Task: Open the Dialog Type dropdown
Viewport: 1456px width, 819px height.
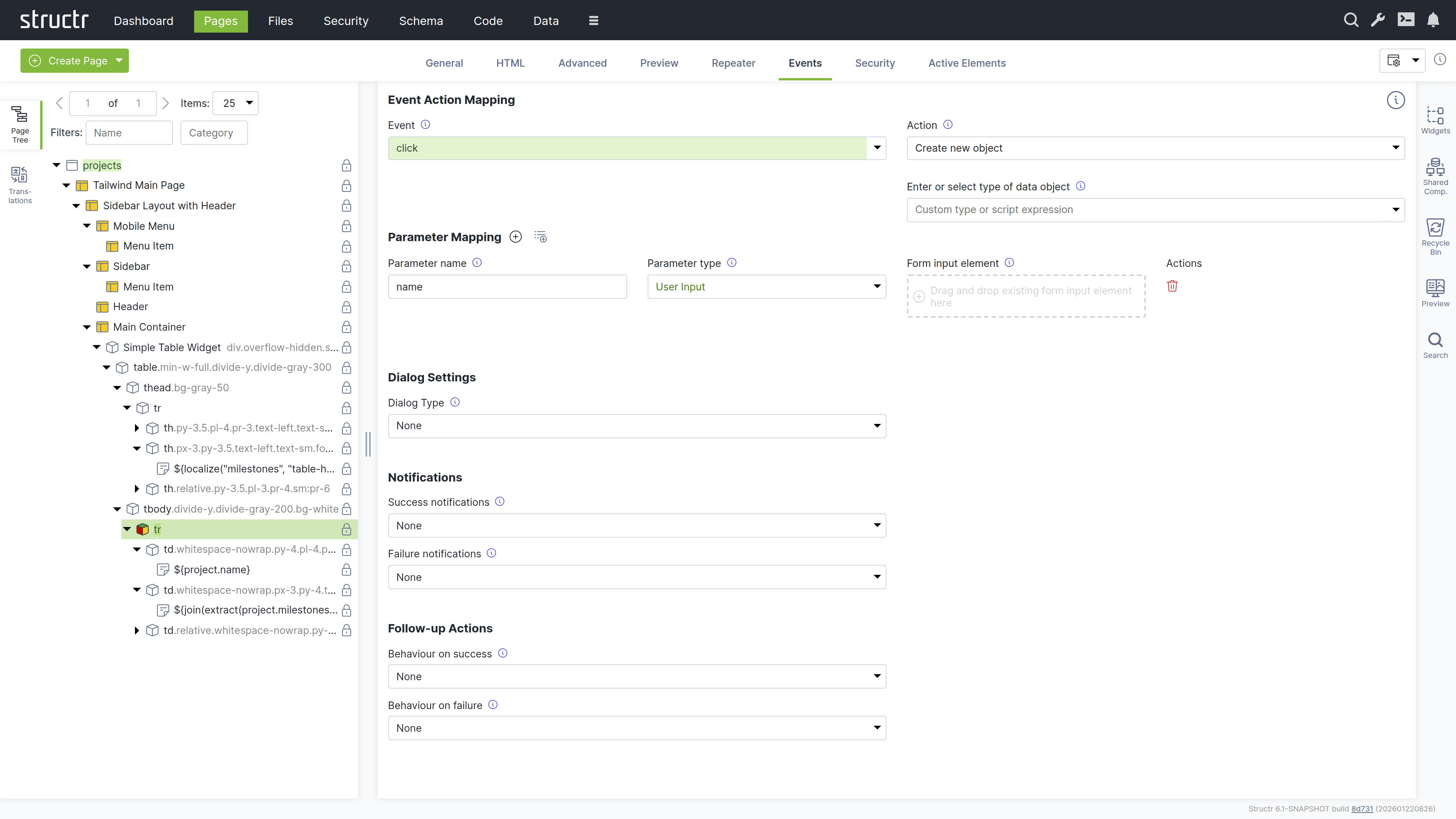Action: coord(637,425)
